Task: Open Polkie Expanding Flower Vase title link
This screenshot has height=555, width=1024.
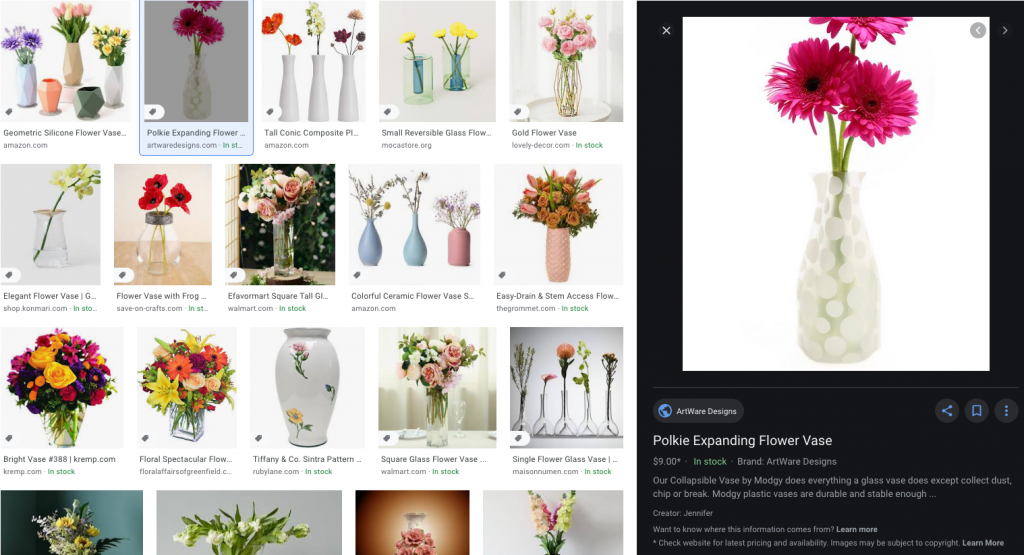Action: [x=743, y=441]
